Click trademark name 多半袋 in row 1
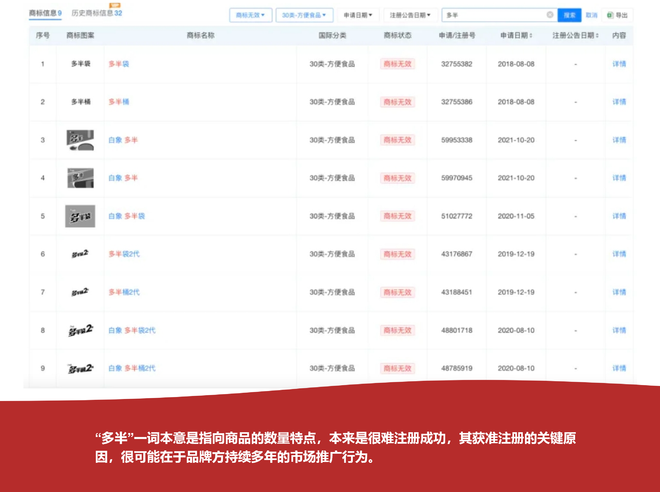The image size is (660, 492). click(119, 64)
